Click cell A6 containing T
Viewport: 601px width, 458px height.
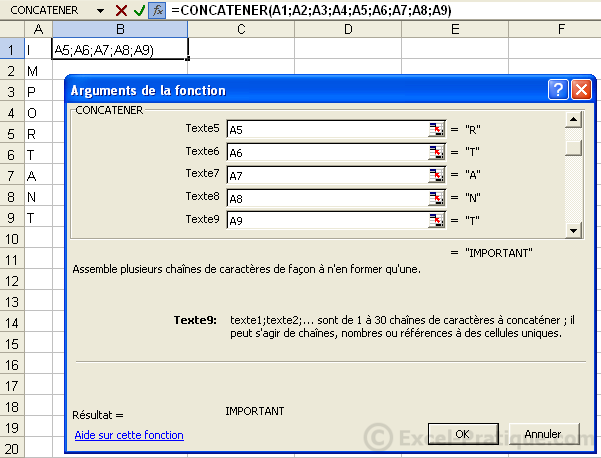click(x=38, y=155)
